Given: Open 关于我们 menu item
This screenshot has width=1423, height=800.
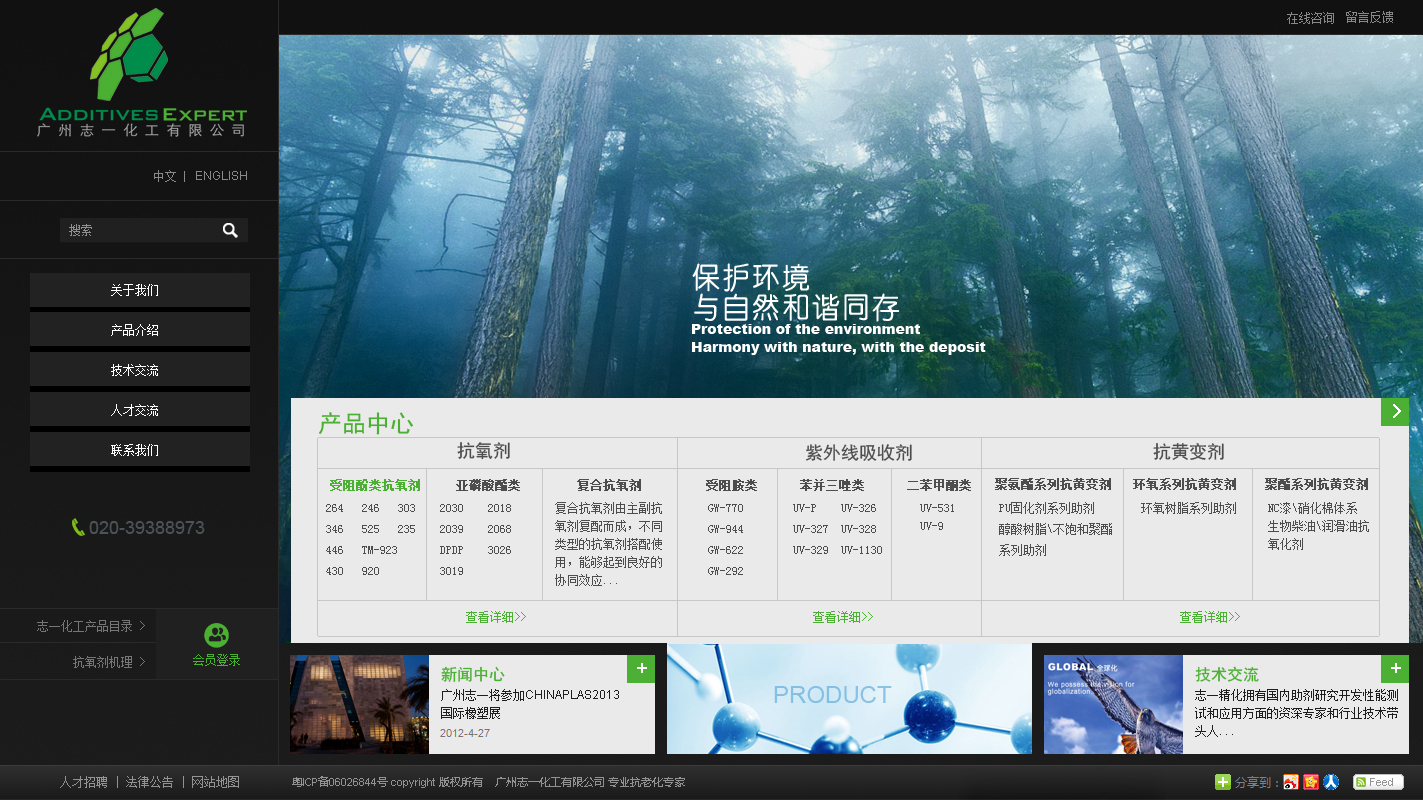Looking at the screenshot, I should point(140,290).
